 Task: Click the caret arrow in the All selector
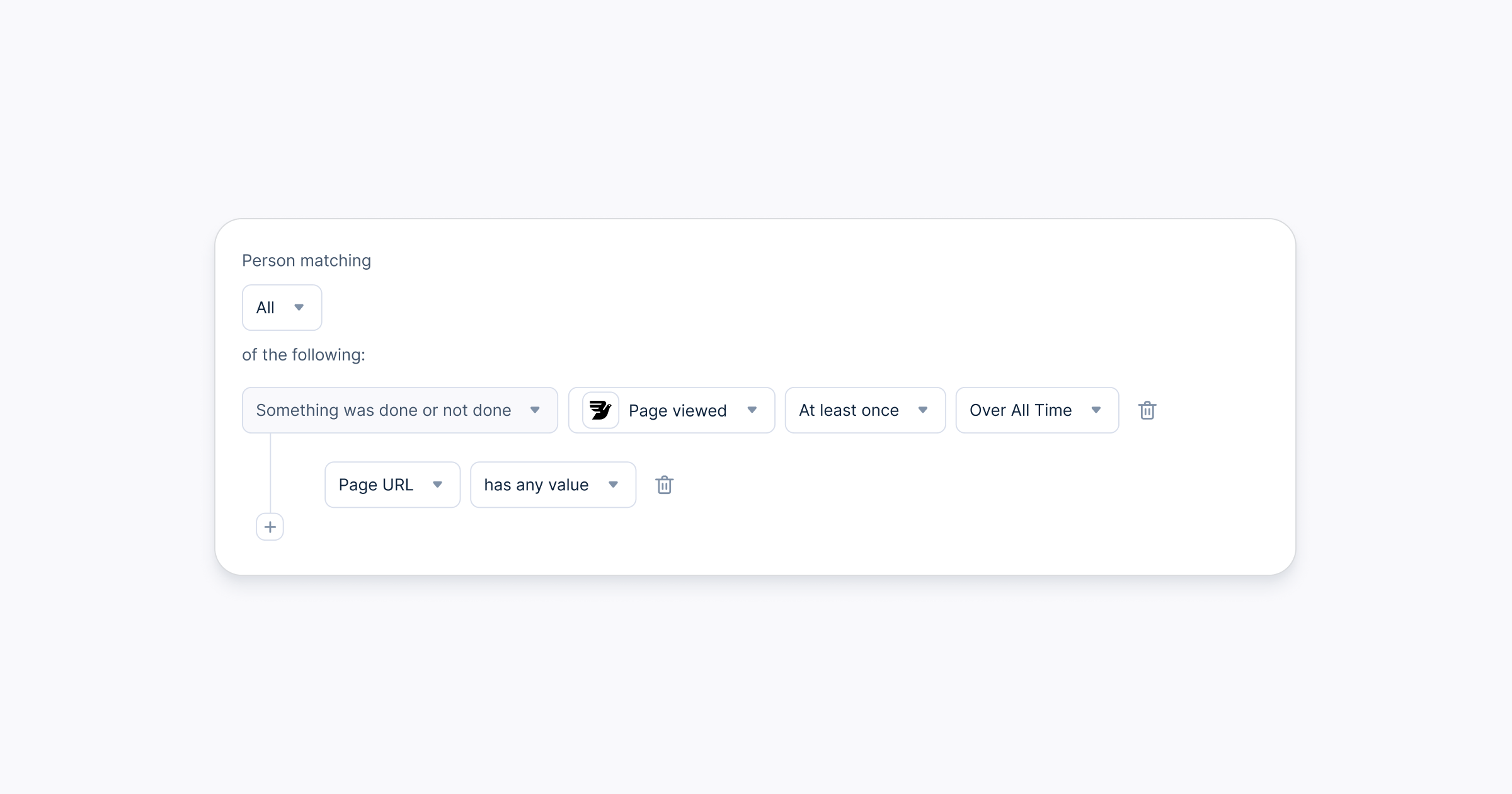299,308
